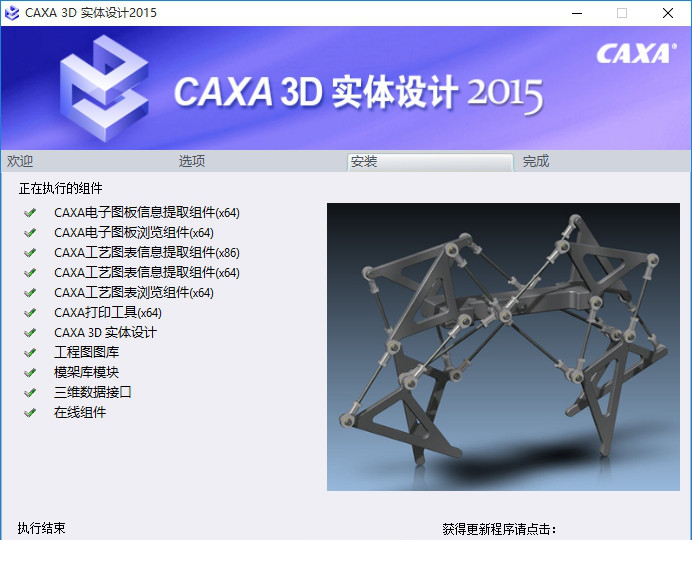Viewport: 692px width, 561px height.
Task: Click the status text 执行结束
Action: point(41,528)
